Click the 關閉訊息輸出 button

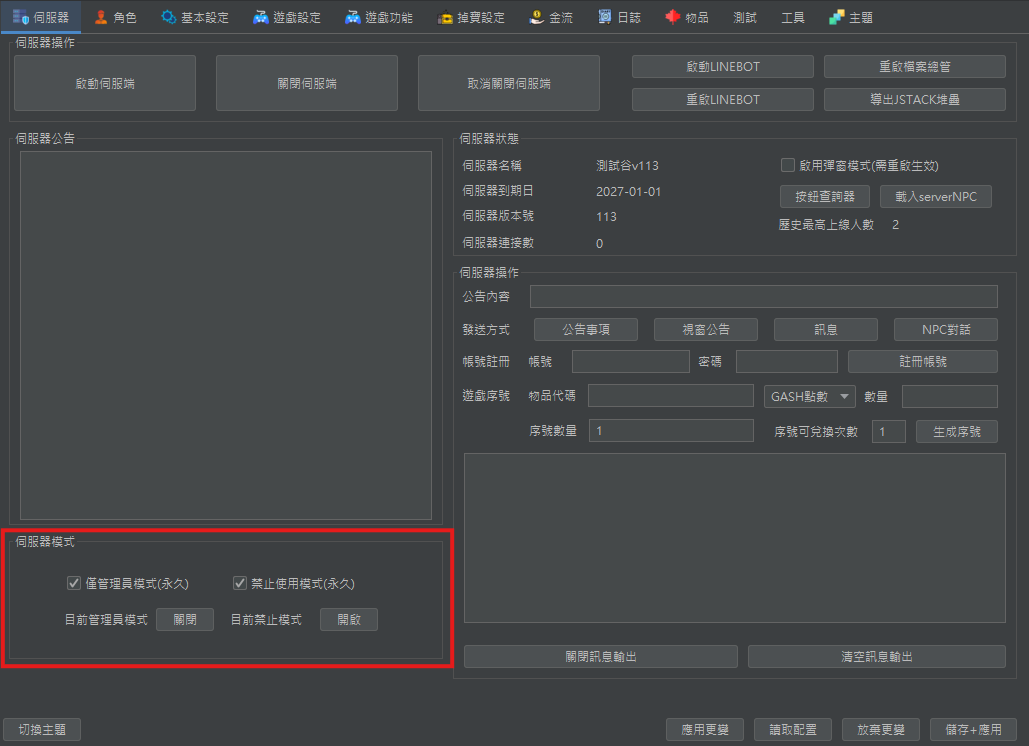pos(600,656)
